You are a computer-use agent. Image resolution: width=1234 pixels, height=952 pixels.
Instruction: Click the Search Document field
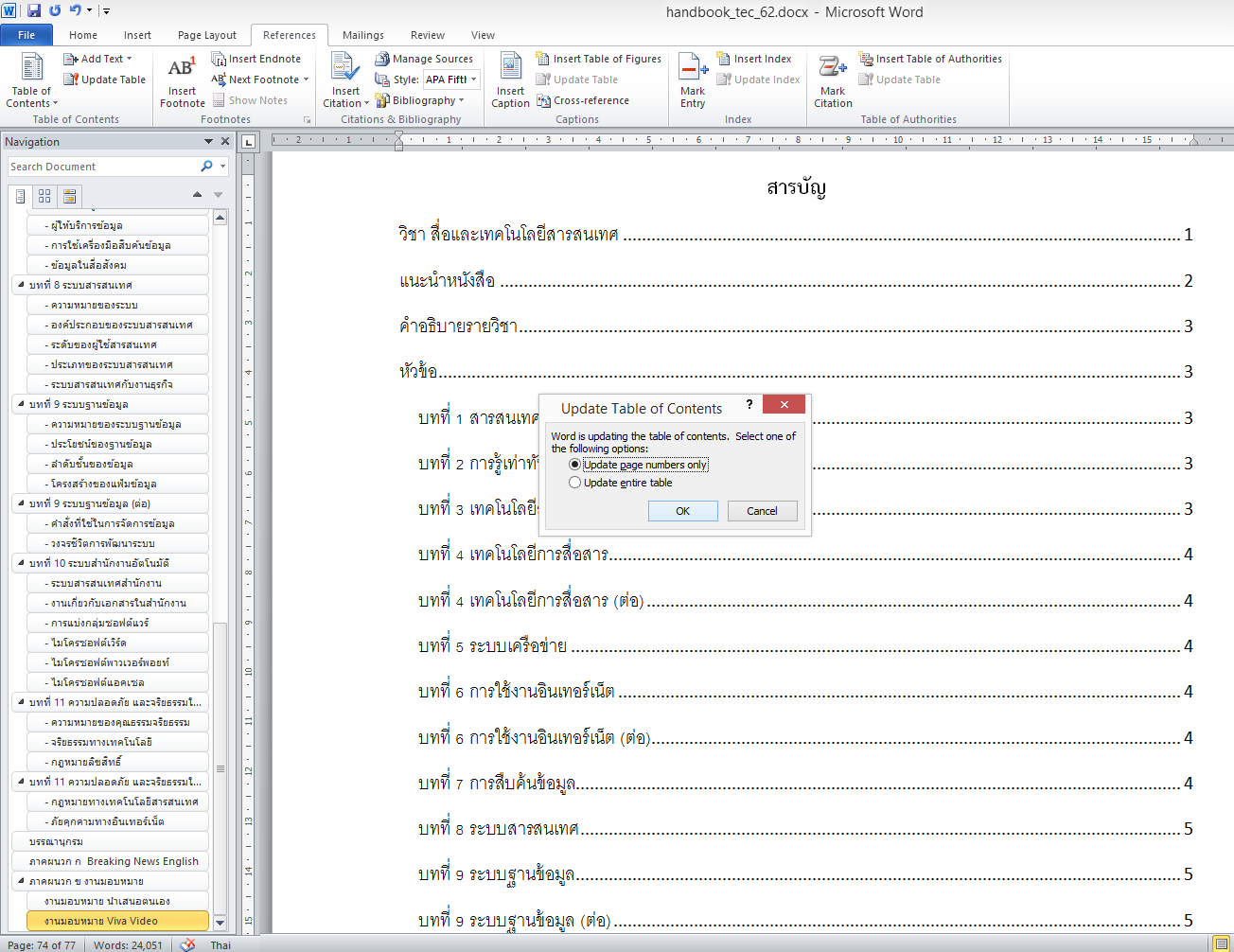click(102, 167)
